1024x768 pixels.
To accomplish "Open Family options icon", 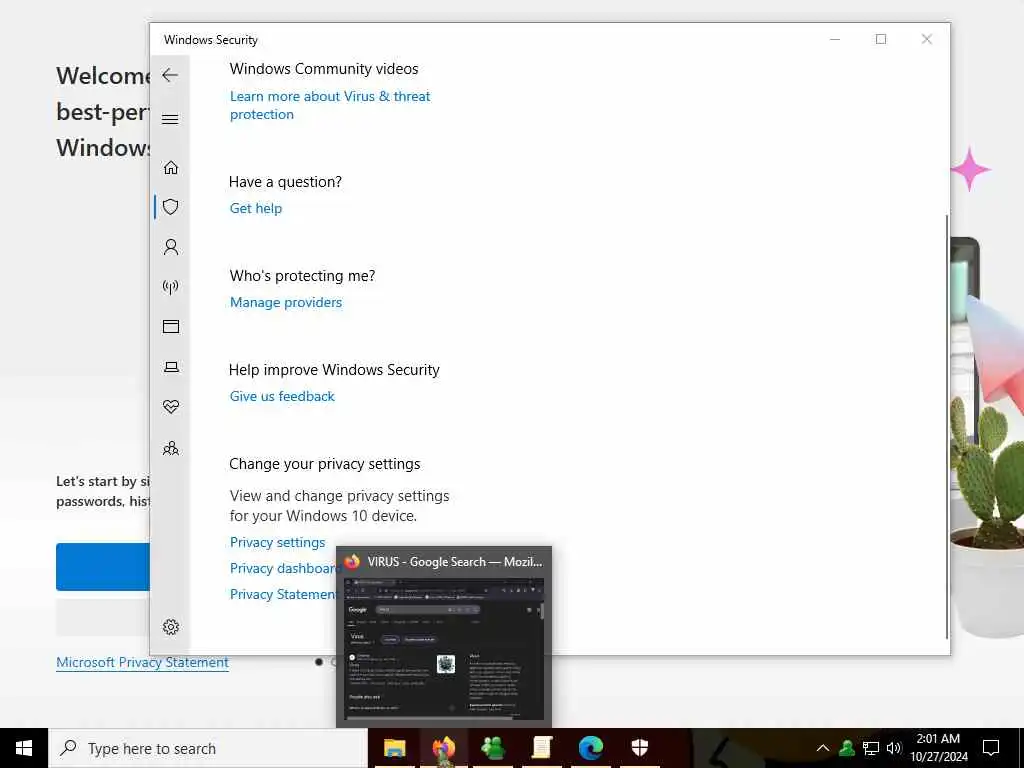I will [170, 448].
